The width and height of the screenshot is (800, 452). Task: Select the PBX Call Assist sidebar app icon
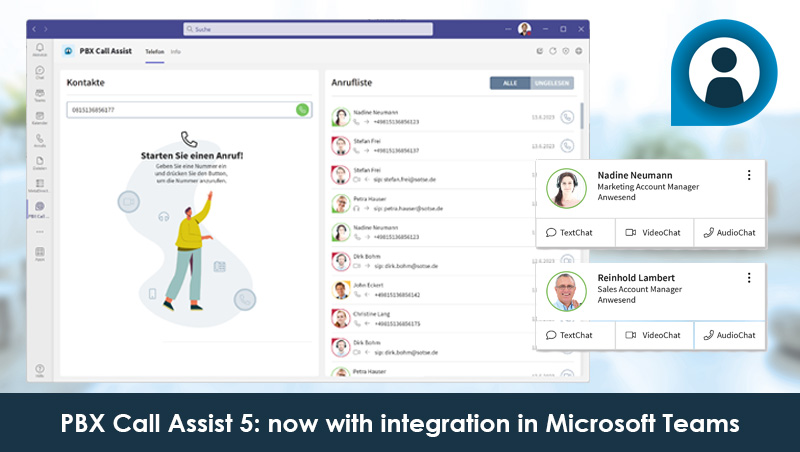pos(40,209)
